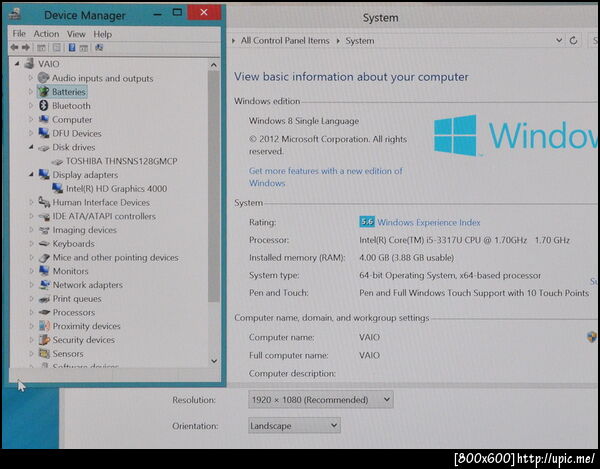Click the Imaging devices icon
Viewport: 600px width, 469px height.
44,230
